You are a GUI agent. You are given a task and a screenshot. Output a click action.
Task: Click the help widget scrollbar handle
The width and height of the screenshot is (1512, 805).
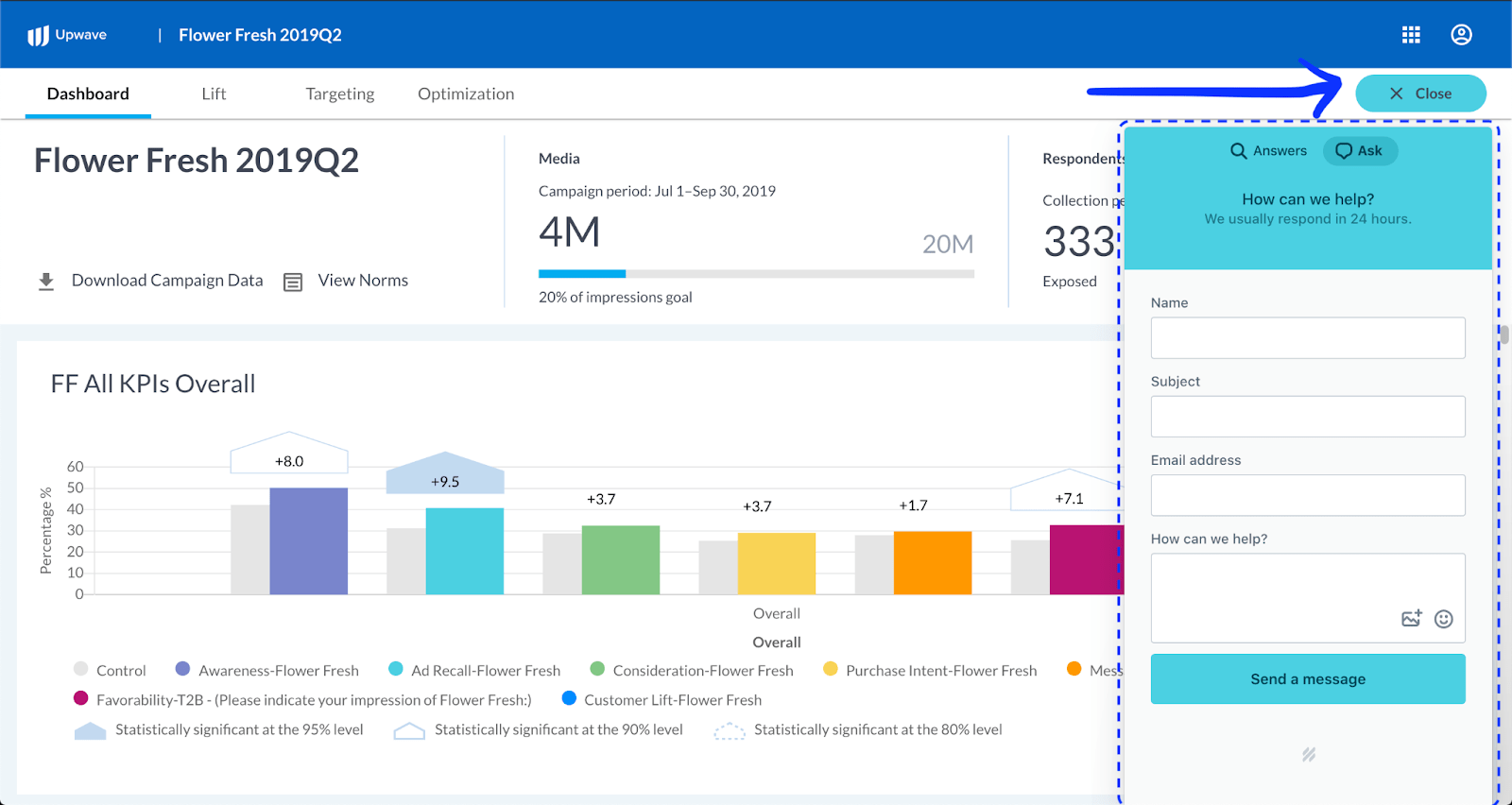pyautogui.click(x=1504, y=334)
